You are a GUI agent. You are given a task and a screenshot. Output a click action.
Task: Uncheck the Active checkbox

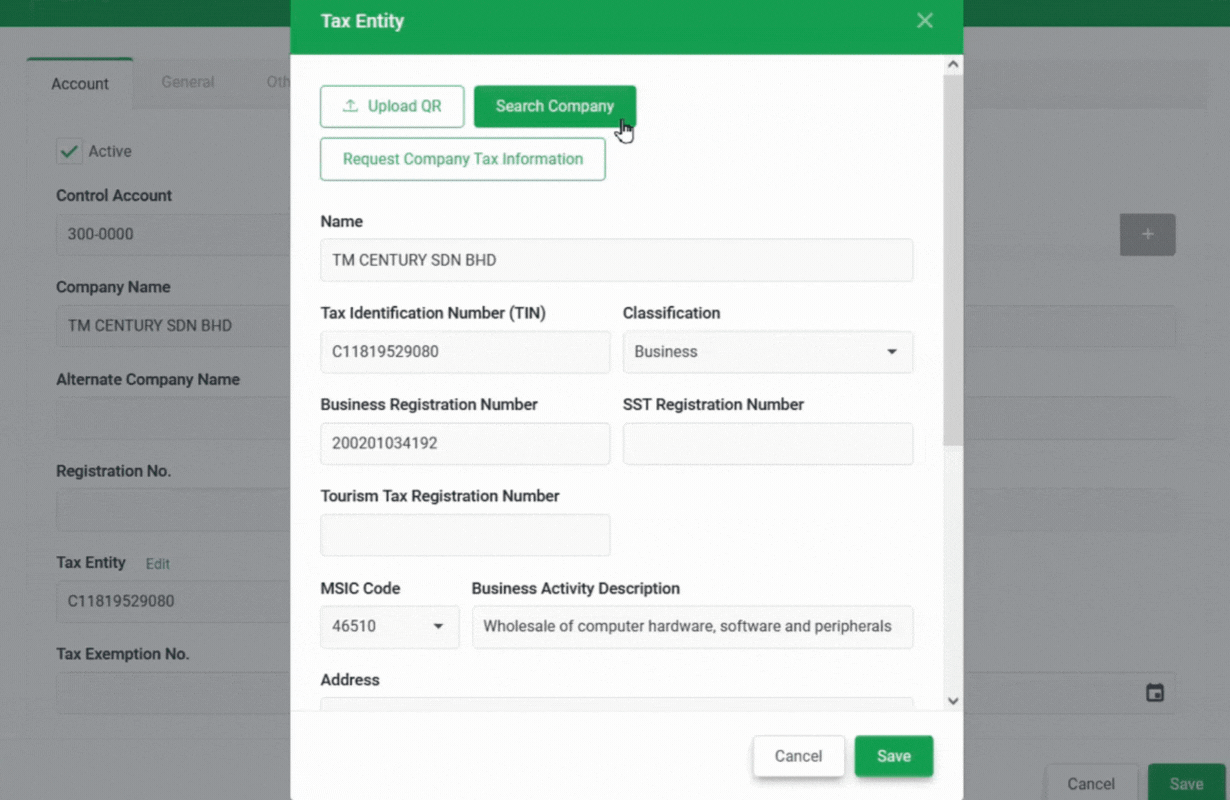tap(69, 151)
